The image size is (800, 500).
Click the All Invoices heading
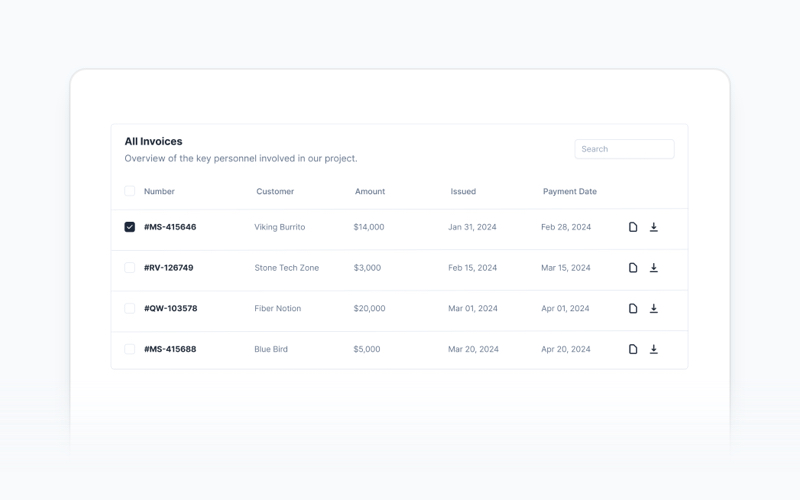[153, 141]
